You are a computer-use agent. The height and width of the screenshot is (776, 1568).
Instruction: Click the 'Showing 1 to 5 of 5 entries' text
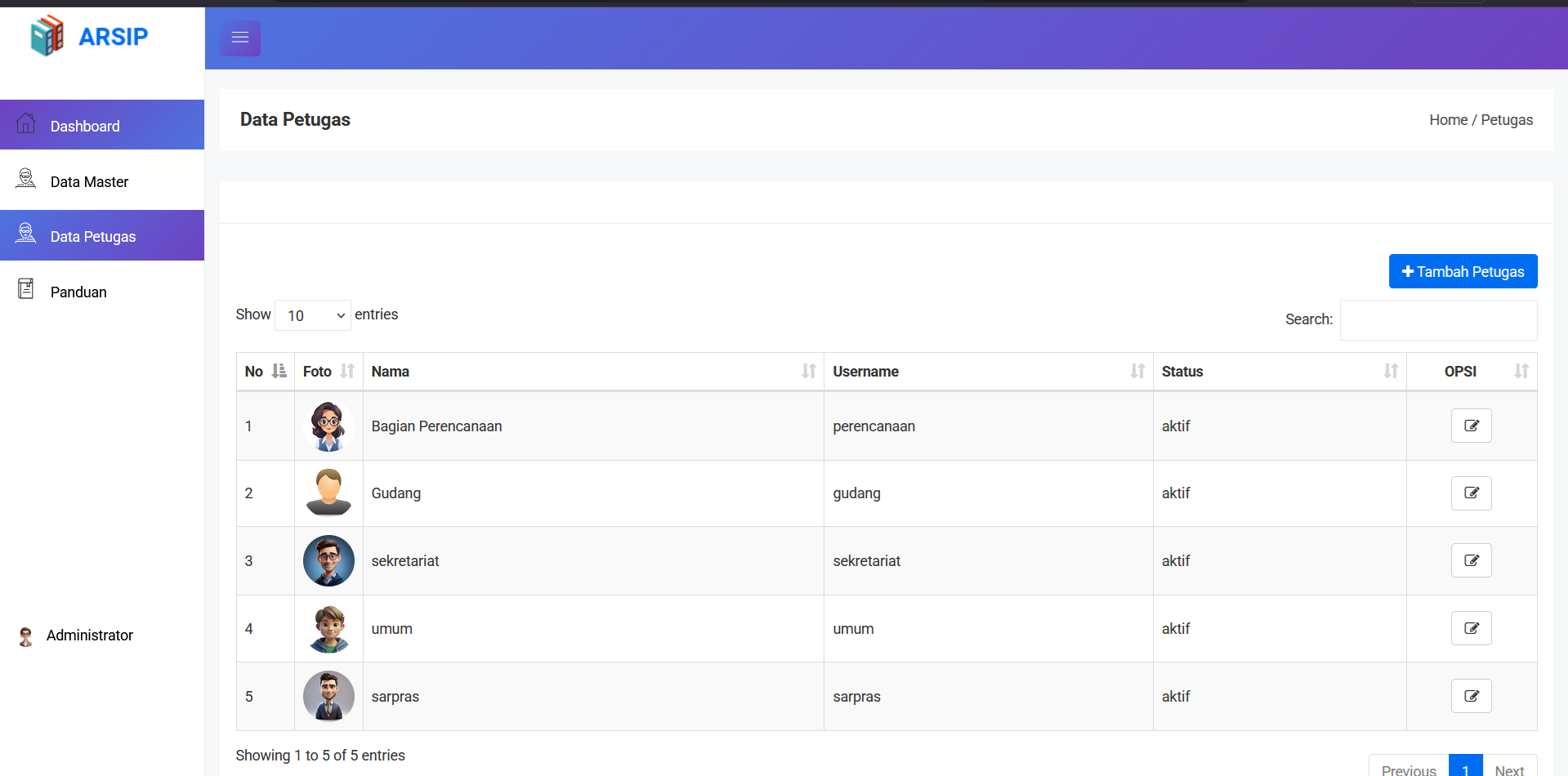pyautogui.click(x=320, y=756)
